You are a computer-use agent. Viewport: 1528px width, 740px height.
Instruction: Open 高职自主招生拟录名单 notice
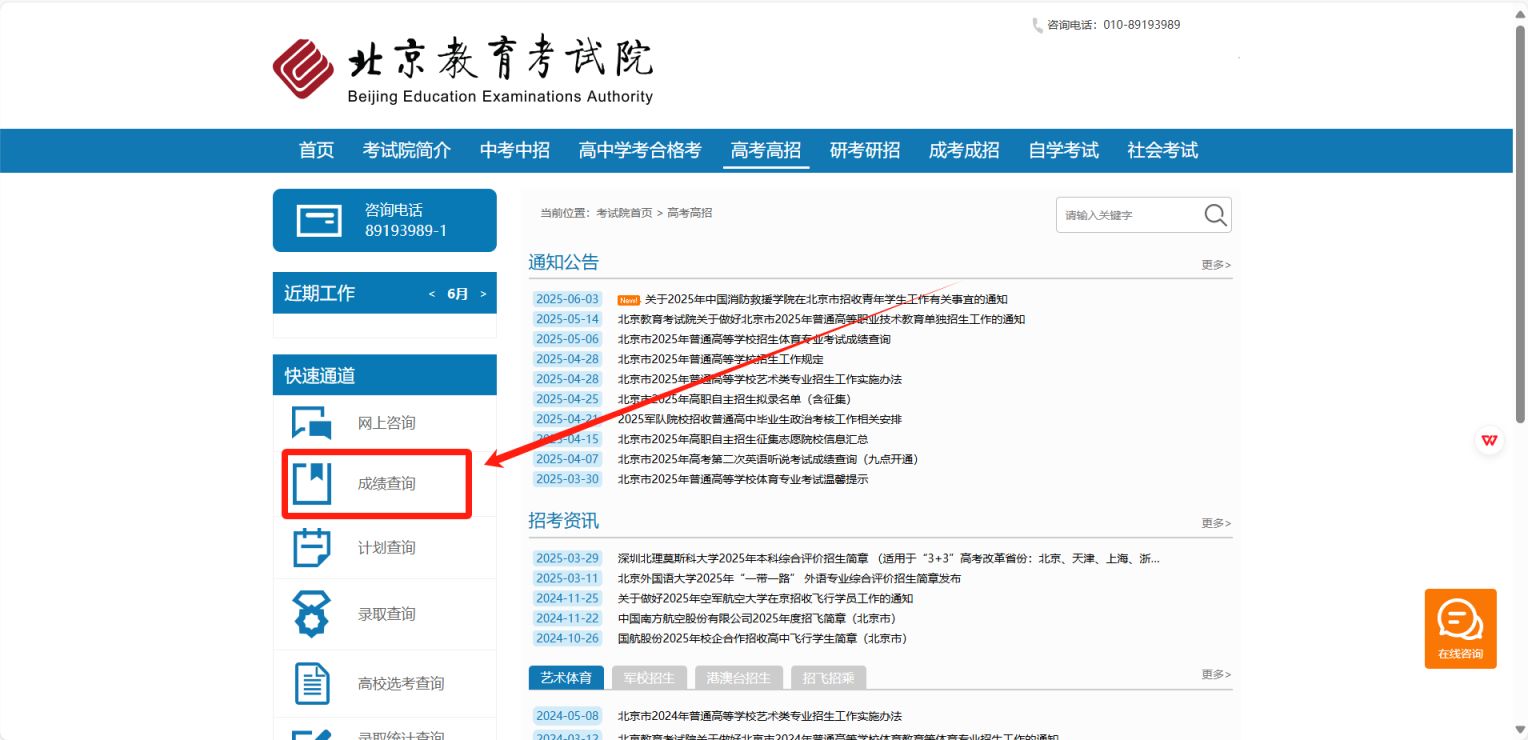coord(734,399)
